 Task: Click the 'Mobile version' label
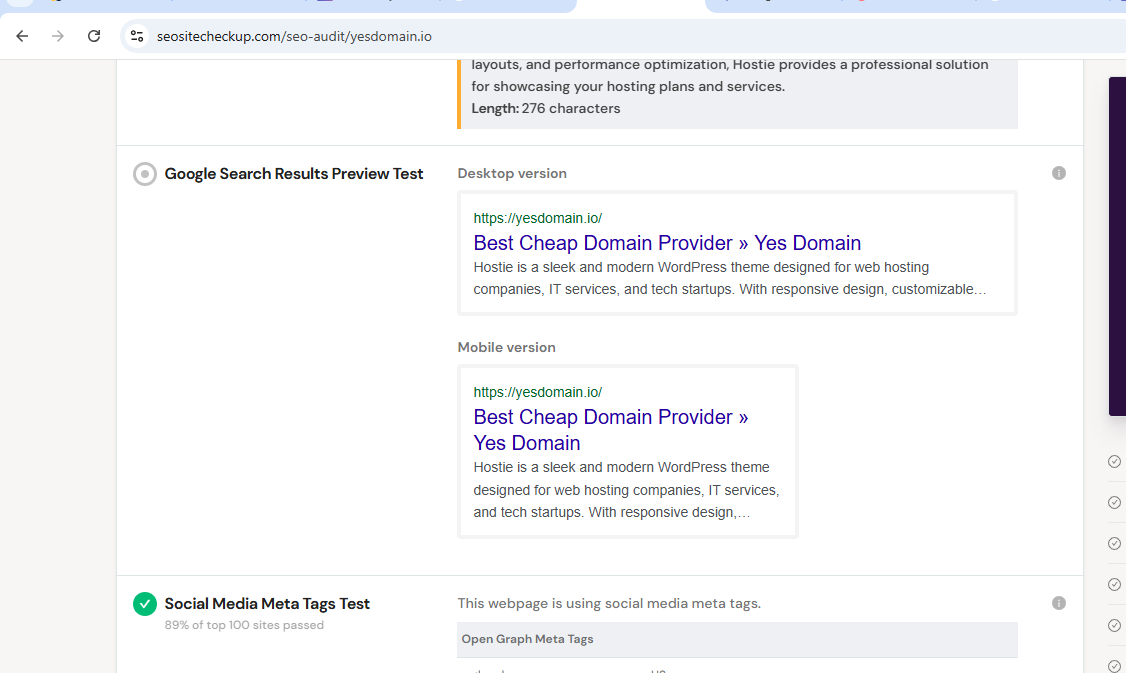point(506,347)
